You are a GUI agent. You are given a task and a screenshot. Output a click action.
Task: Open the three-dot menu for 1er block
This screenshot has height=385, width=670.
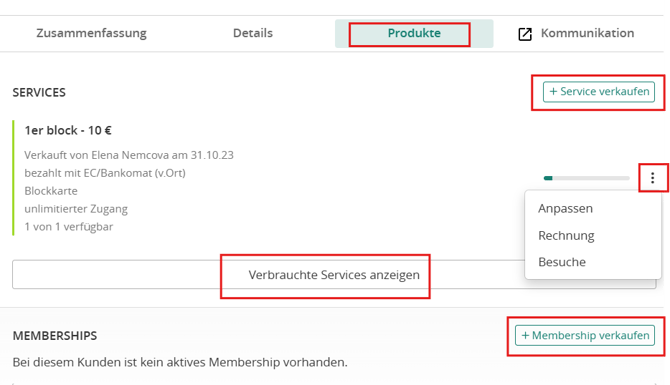click(x=652, y=178)
